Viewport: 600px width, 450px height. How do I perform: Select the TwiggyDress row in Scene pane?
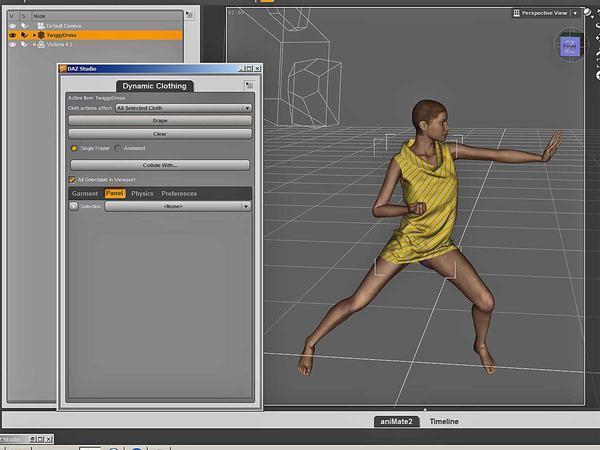[95, 35]
